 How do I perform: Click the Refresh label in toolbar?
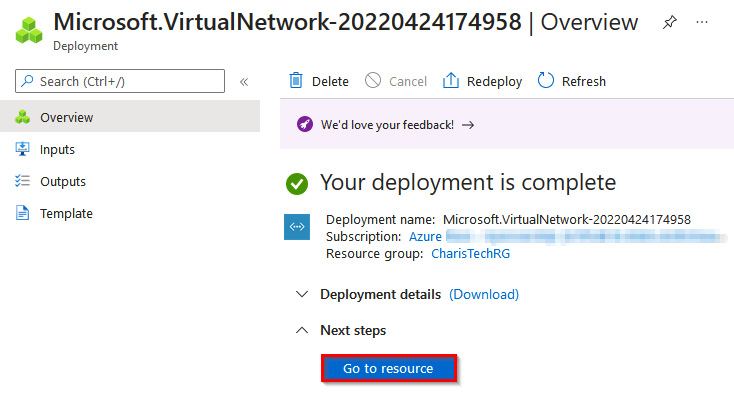tap(584, 81)
